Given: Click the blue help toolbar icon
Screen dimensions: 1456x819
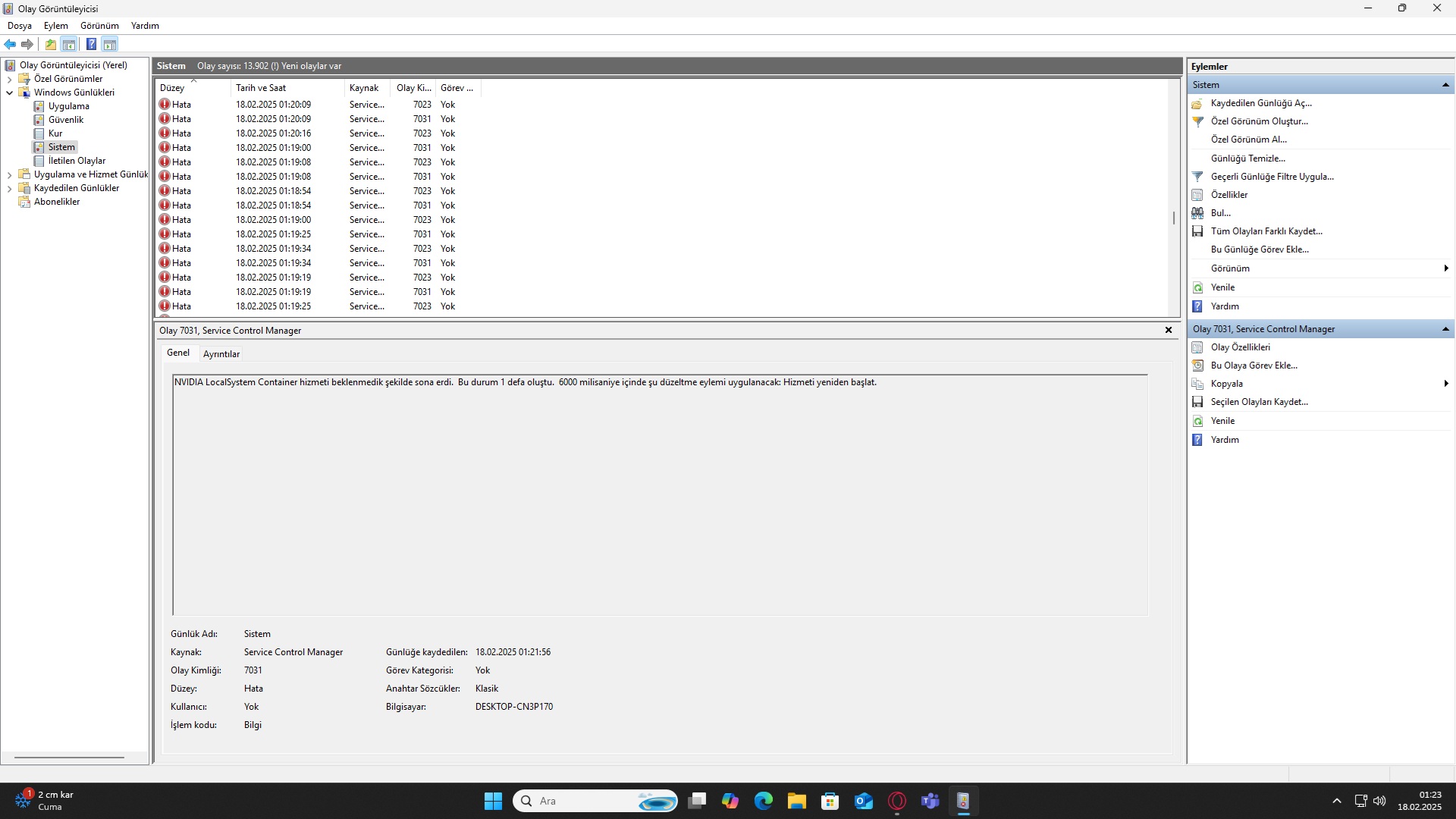Looking at the screenshot, I should 91,45.
